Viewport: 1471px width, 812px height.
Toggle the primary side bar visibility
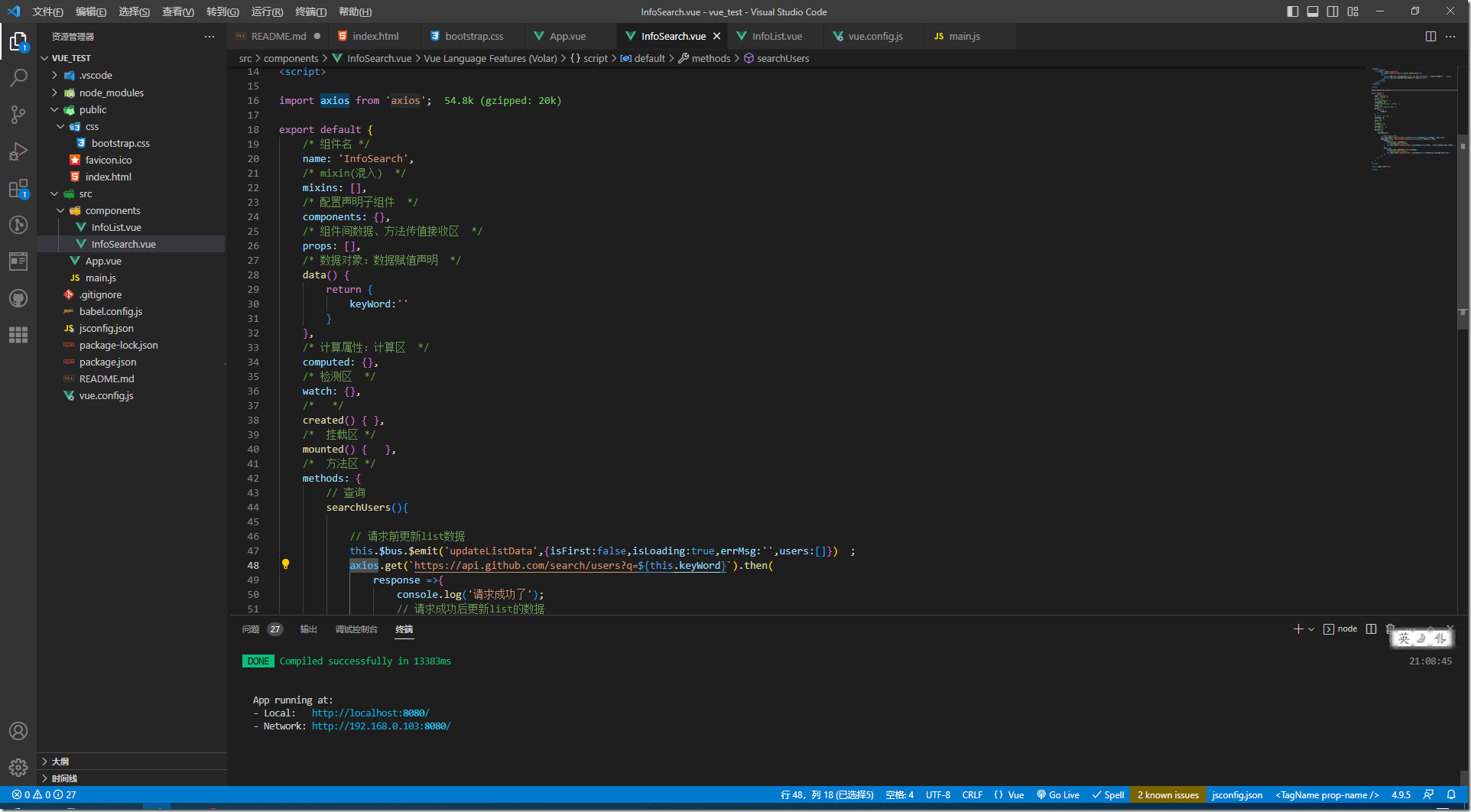(x=1293, y=11)
